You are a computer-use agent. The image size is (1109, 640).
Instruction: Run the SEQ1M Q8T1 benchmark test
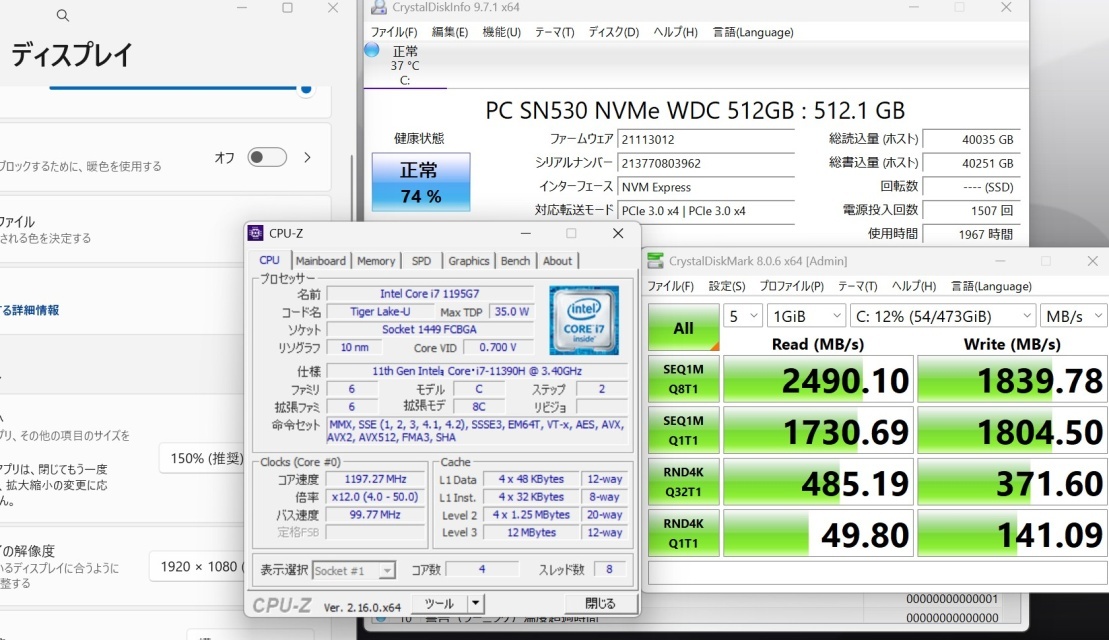coord(683,379)
